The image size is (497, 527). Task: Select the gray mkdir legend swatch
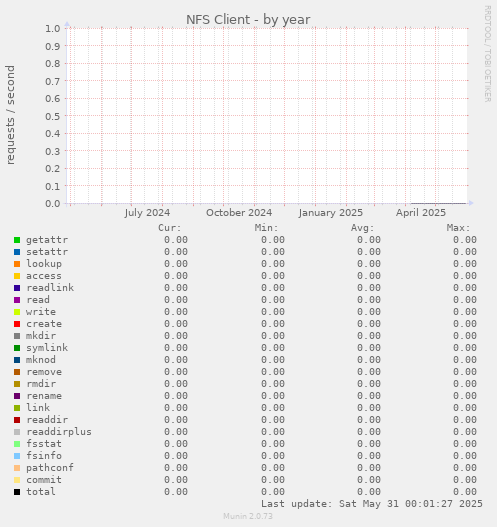click(x=17, y=336)
